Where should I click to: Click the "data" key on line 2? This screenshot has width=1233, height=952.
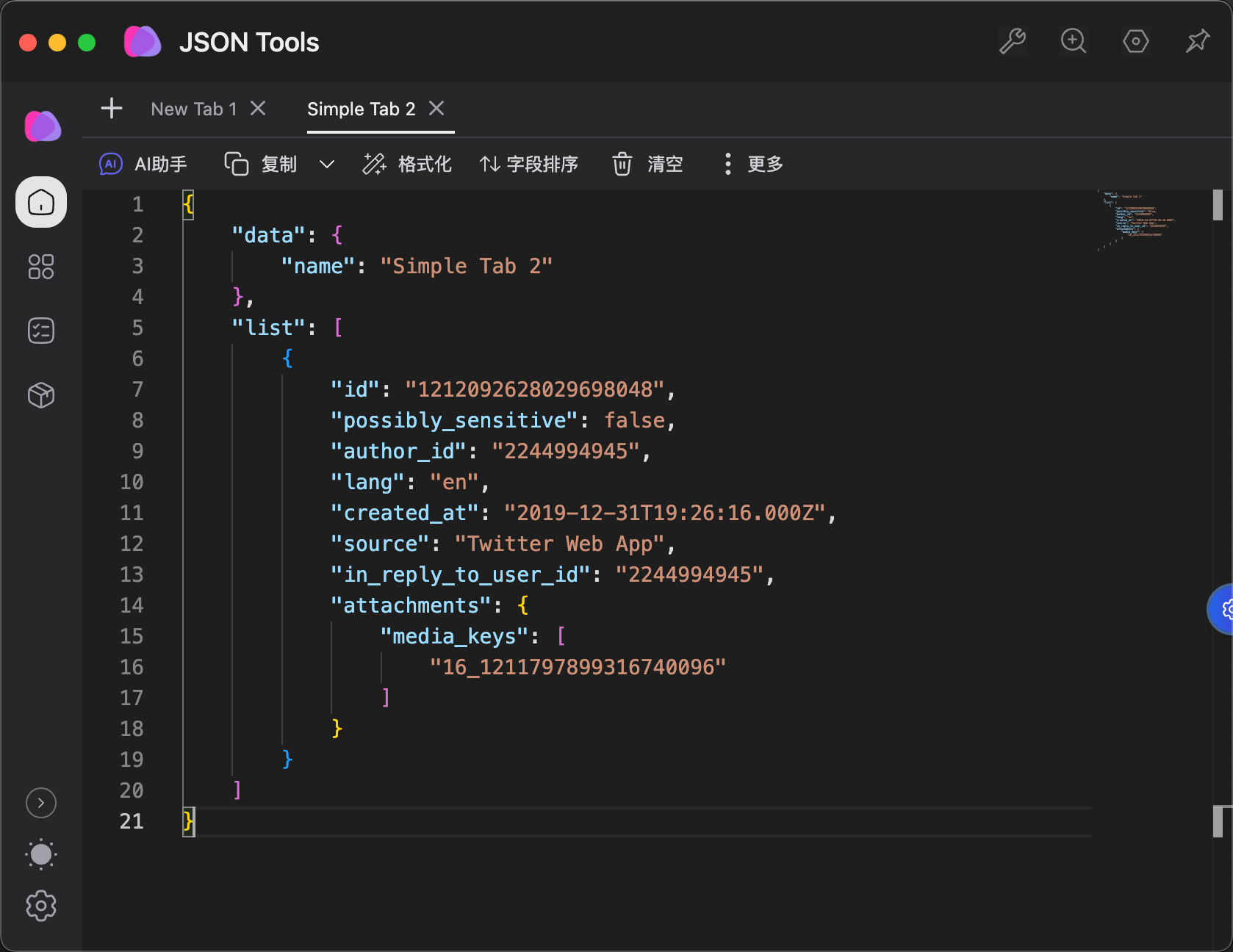[268, 235]
